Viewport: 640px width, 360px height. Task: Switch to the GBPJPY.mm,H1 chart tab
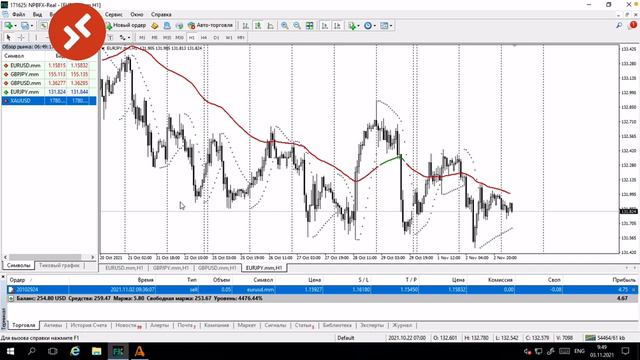point(171,268)
